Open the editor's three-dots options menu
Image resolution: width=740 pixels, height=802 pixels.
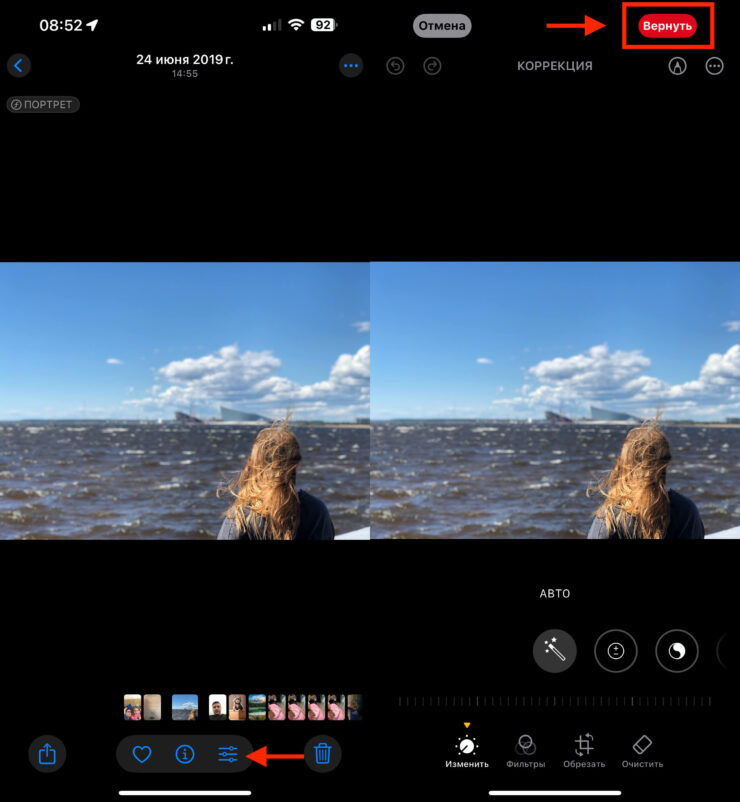tap(714, 66)
